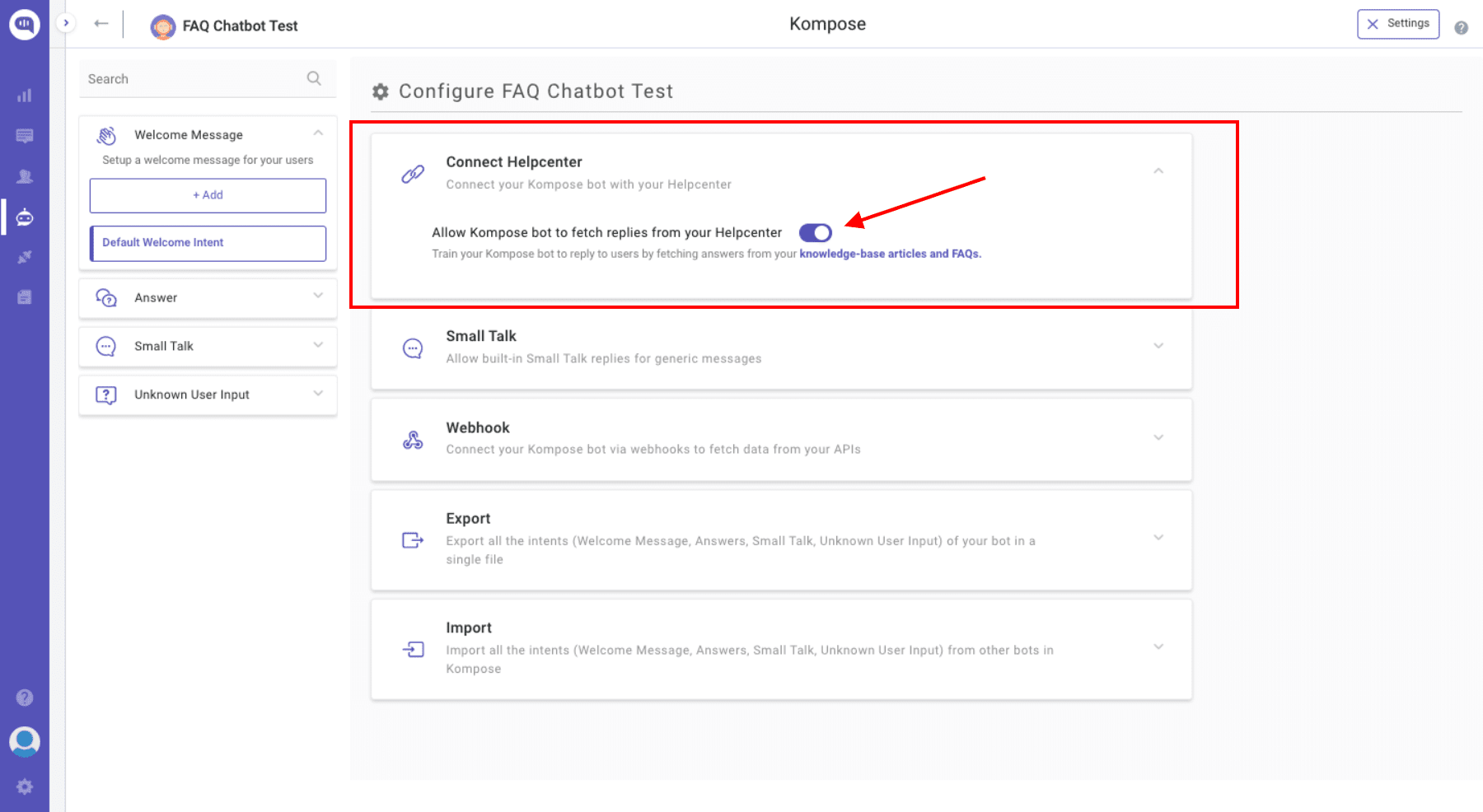Open the Dashboard analytics icon in sidebar
The width and height of the screenshot is (1483, 812).
click(x=25, y=96)
